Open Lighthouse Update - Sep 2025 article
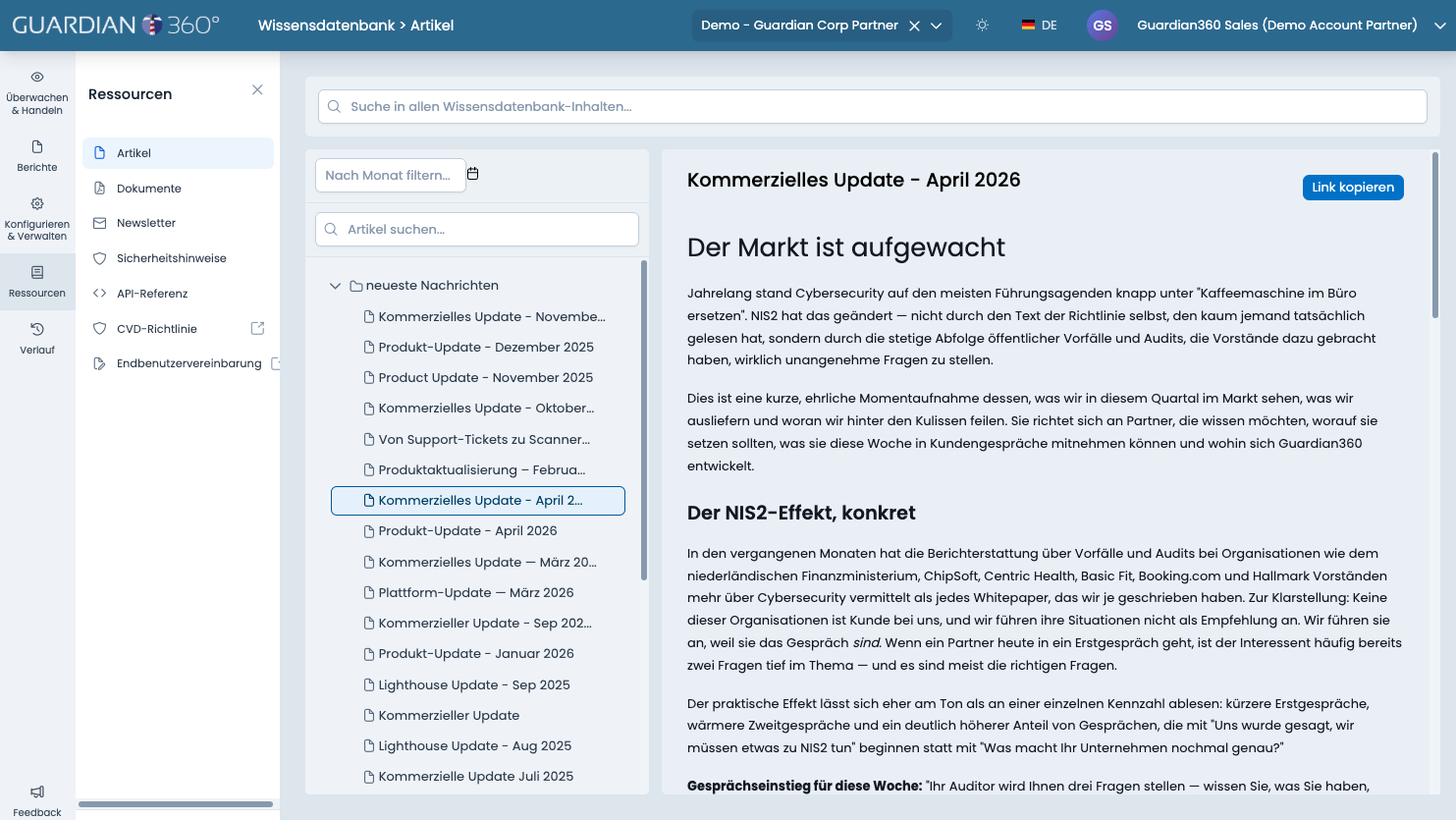 (x=478, y=684)
